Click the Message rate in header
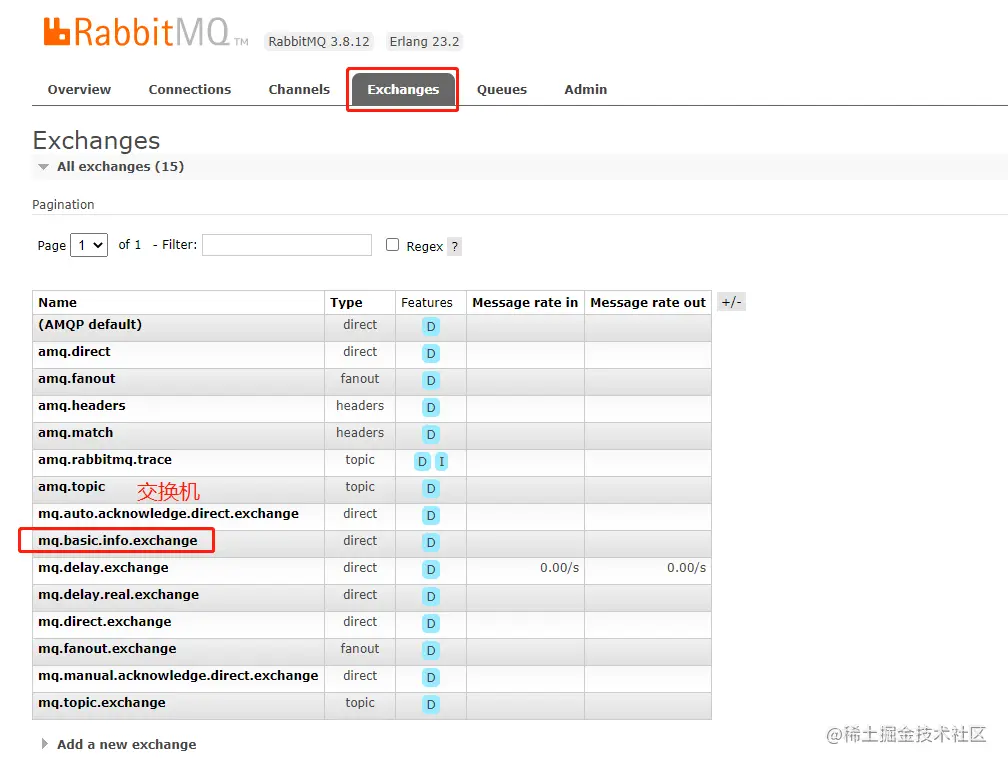The width and height of the screenshot is (1008, 766). tap(525, 303)
